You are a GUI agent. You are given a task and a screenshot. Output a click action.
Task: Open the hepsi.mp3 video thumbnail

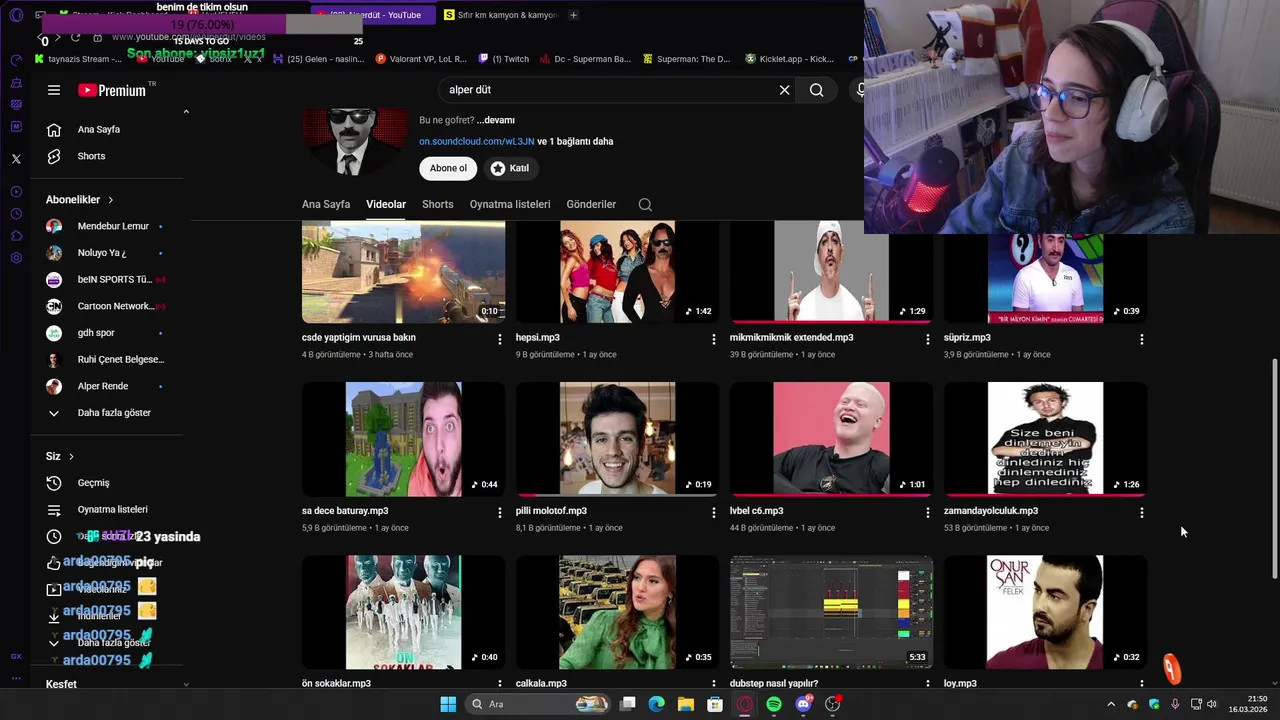click(617, 272)
